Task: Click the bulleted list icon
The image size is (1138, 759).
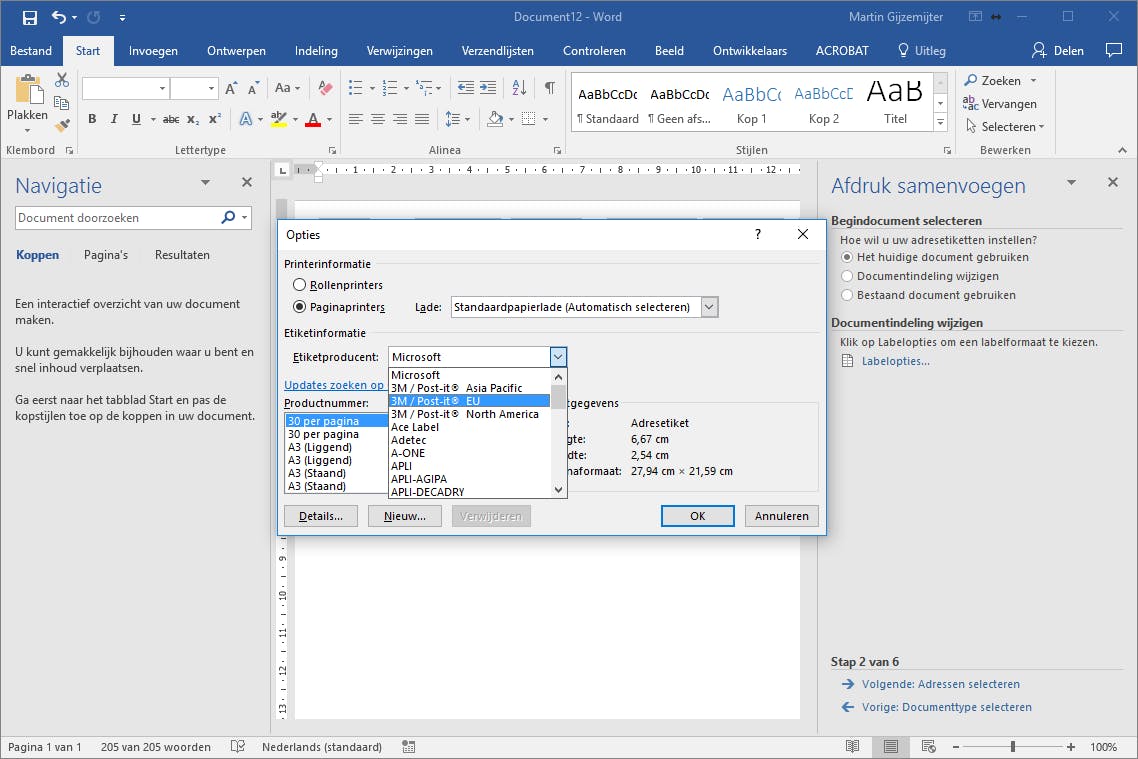Action: pos(355,88)
